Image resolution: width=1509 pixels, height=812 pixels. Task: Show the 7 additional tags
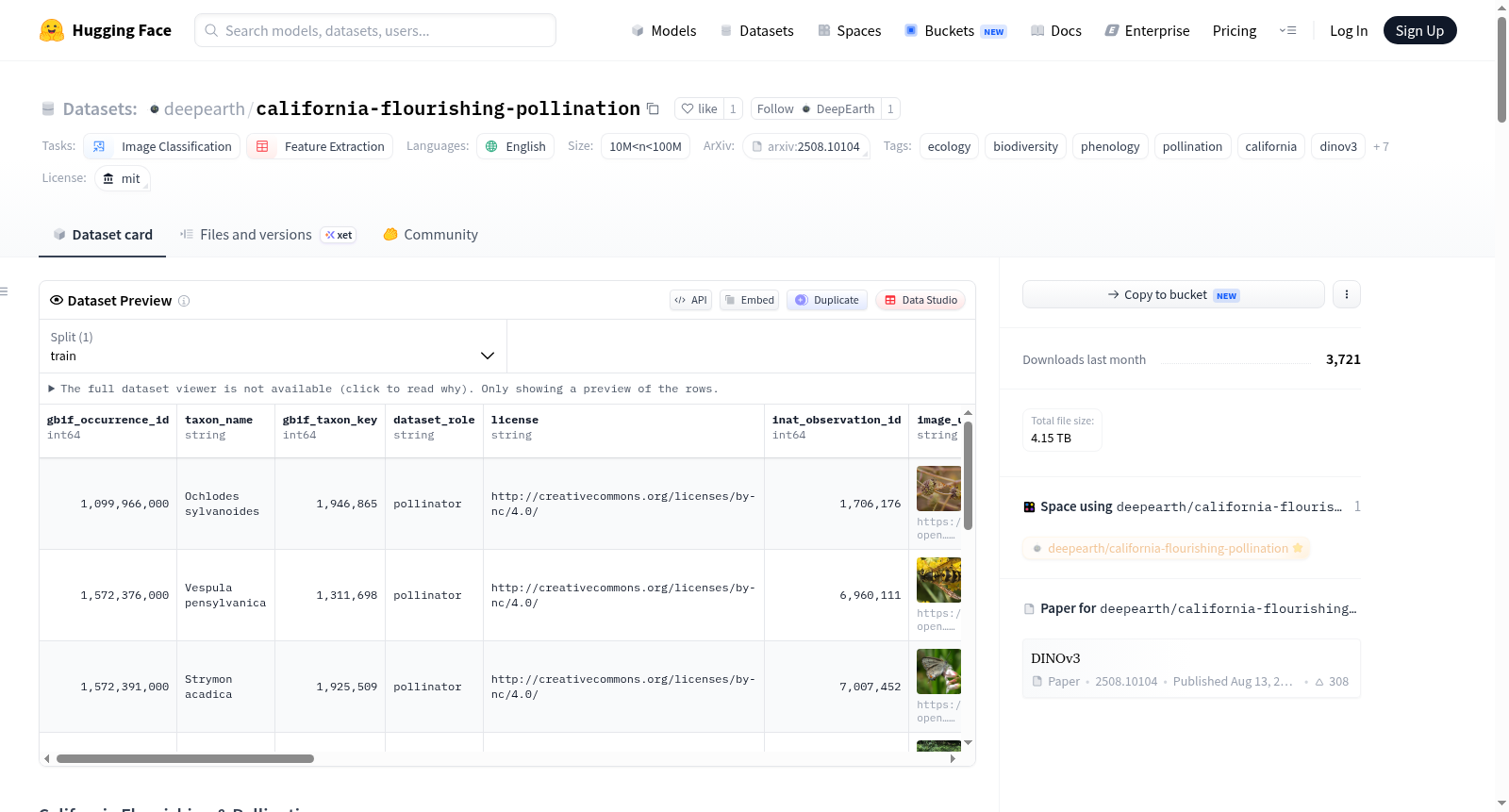coord(1381,146)
